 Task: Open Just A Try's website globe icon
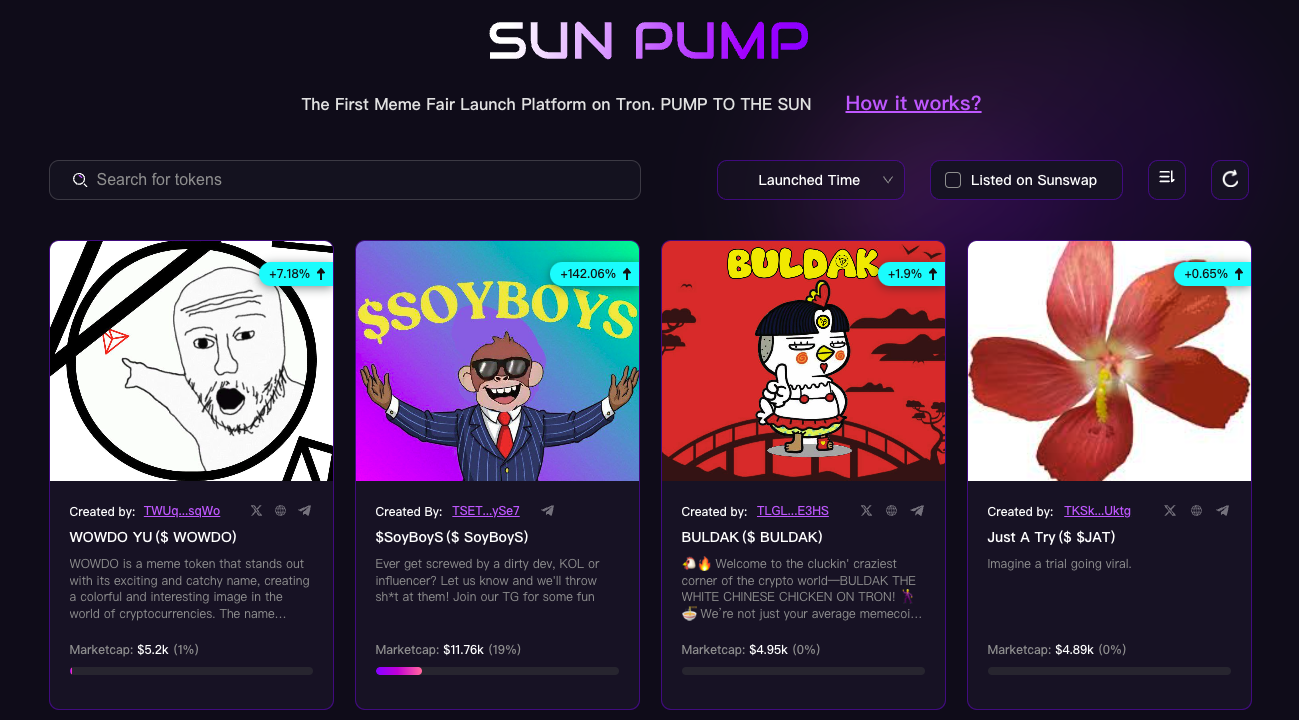pyautogui.click(x=1196, y=510)
